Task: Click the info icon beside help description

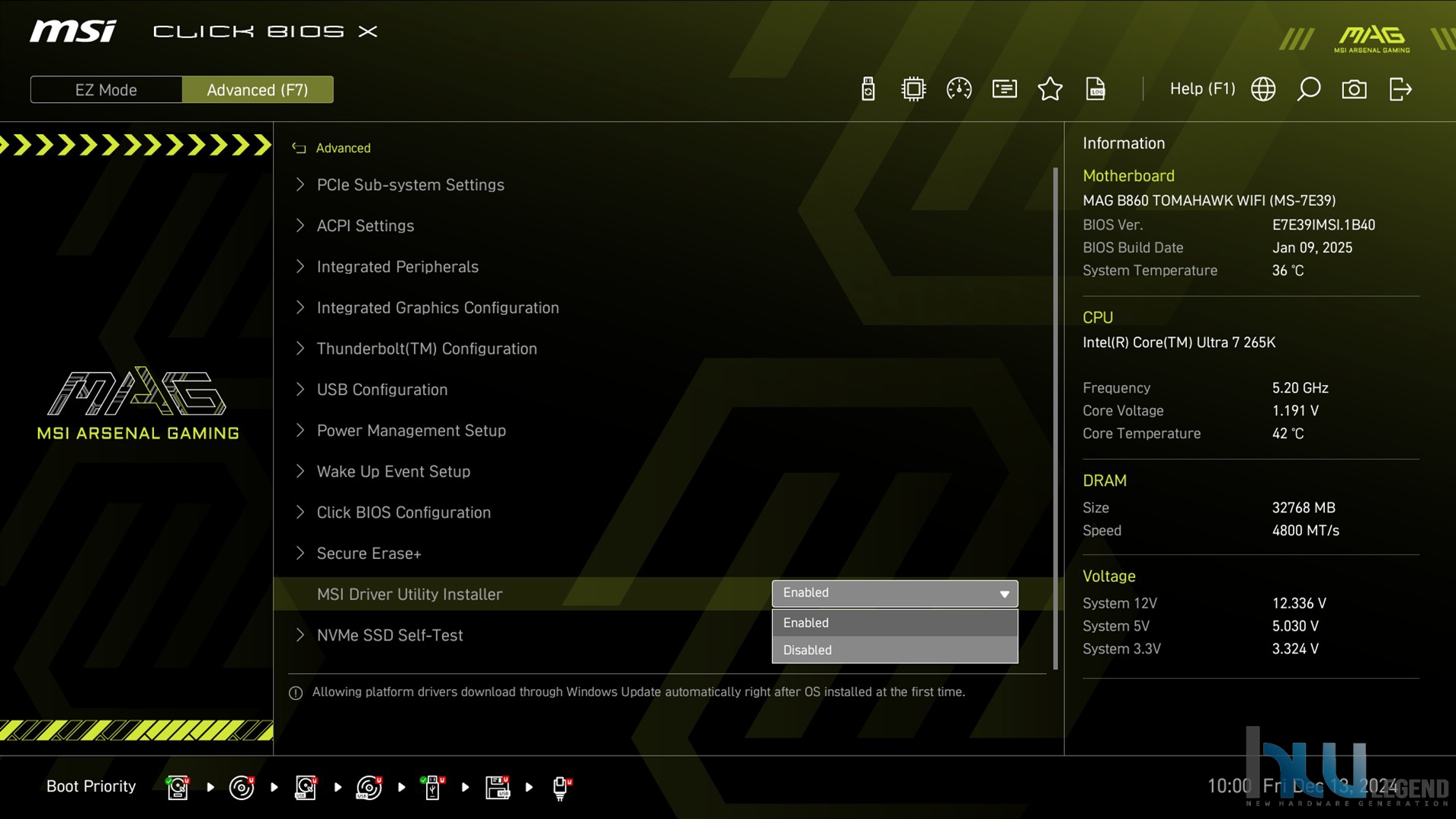Action: click(x=296, y=692)
